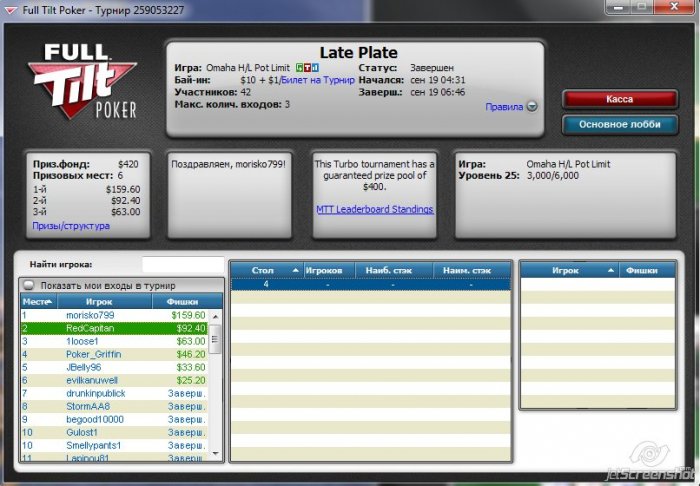
Task: Sort right panel by Игрок column
Action: [x=570, y=270]
